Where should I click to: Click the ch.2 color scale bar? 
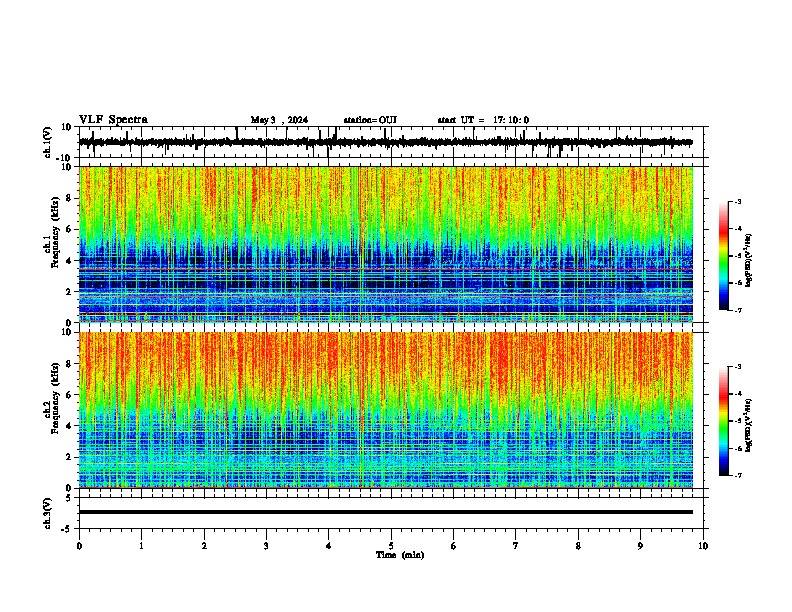coord(724,421)
